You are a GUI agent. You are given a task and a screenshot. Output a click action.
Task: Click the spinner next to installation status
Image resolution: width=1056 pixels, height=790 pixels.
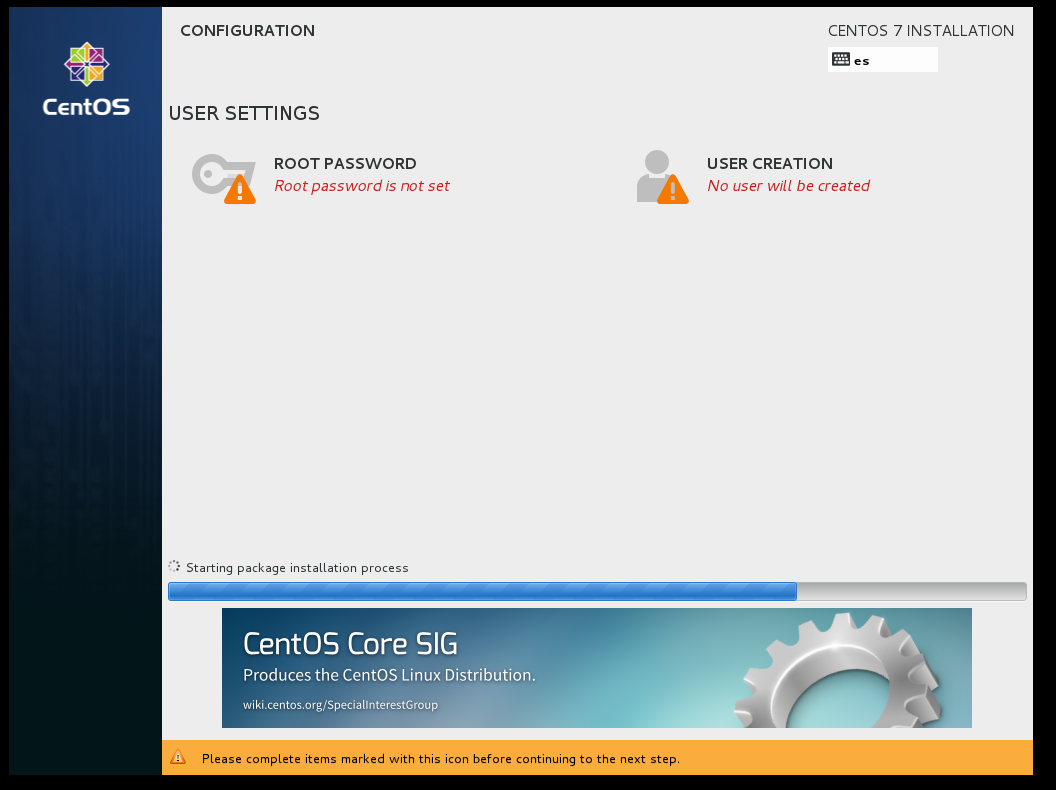[x=174, y=566]
